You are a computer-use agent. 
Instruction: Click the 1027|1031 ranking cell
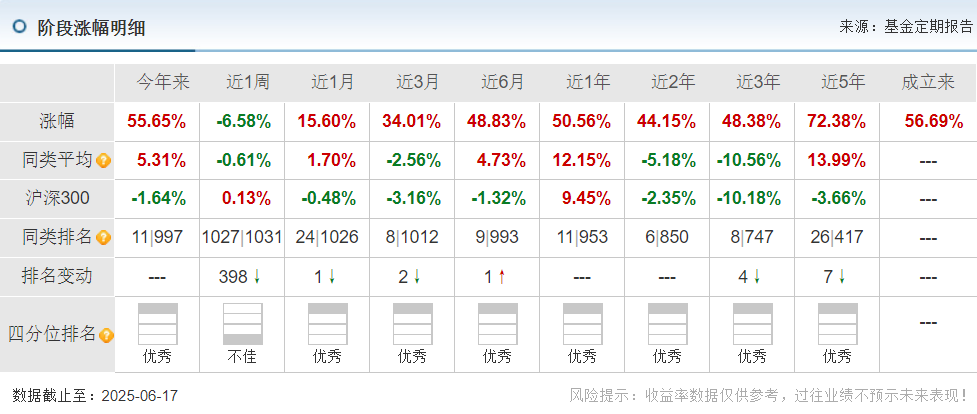click(242, 238)
